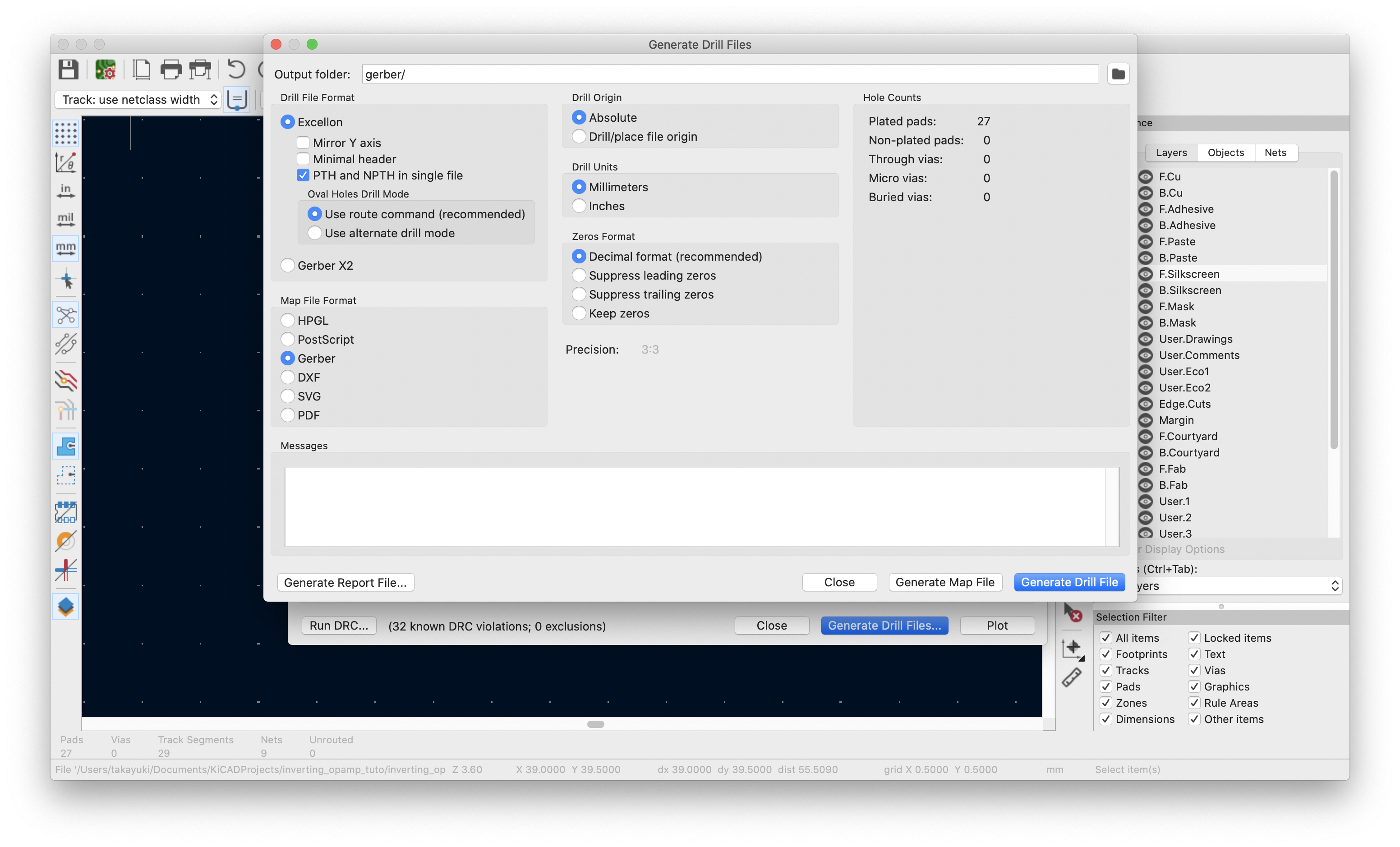Uncheck PTH and NPTH in single file
Viewport: 1400px width, 847px height.
pyautogui.click(x=303, y=175)
